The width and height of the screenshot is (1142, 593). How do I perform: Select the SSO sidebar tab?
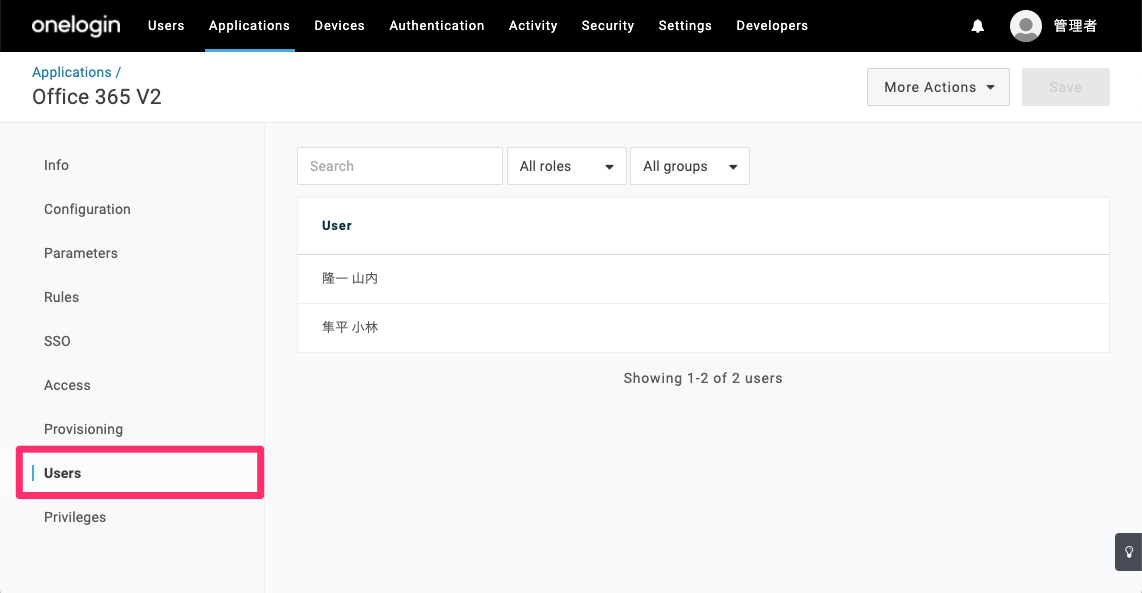click(57, 341)
